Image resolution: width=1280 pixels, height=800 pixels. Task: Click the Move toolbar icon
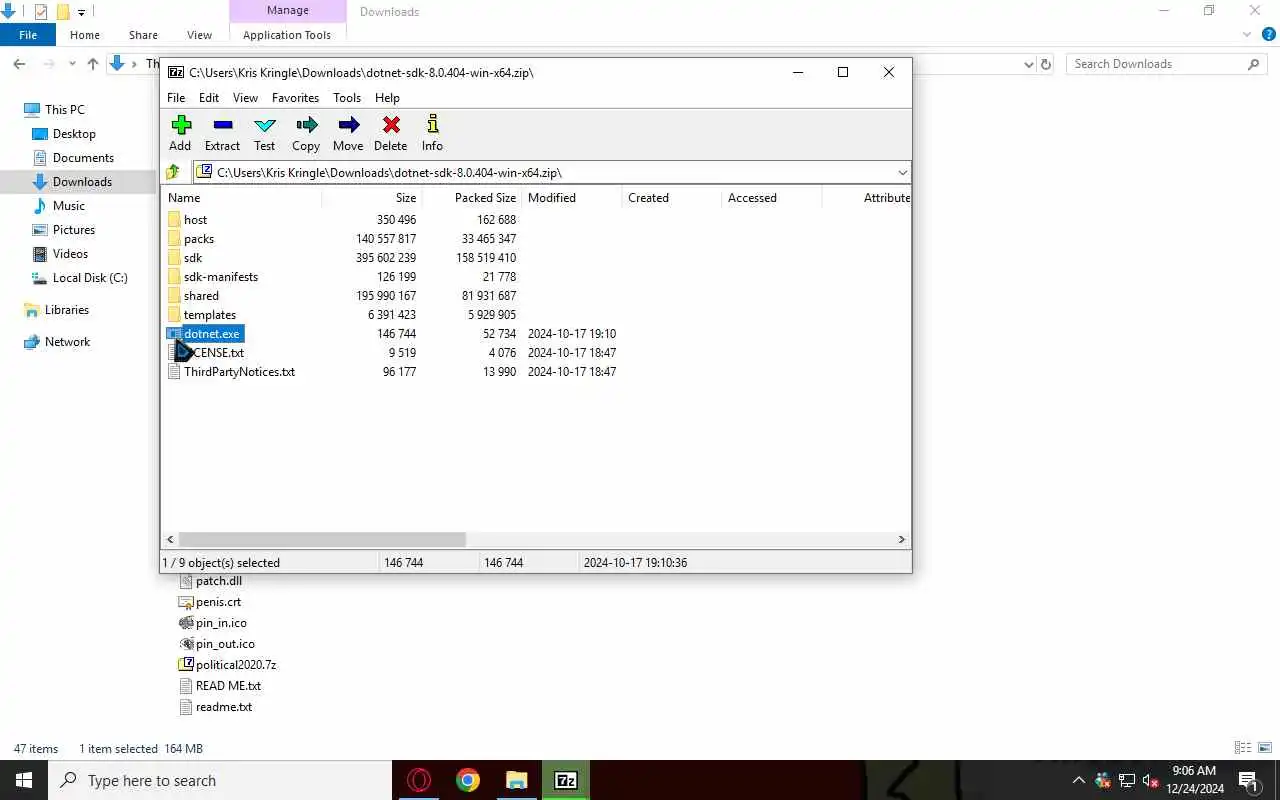click(x=348, y=125)
